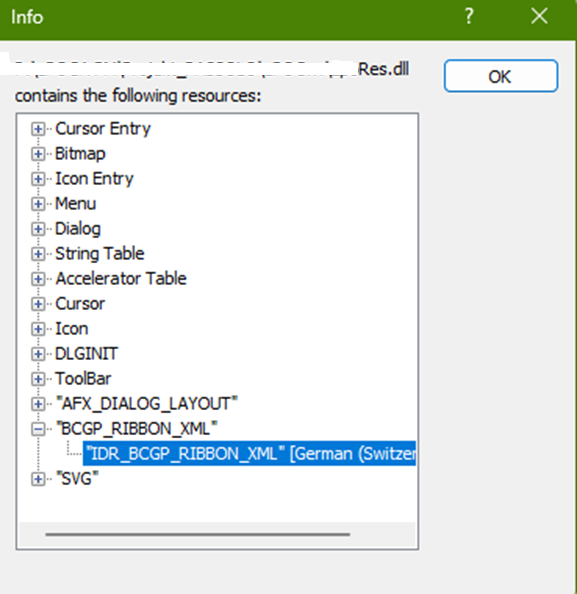Click the horizontal scrollbar thumb
Image resolution: width=577 pixels, height=594 pixels.
tap(197, 535)
